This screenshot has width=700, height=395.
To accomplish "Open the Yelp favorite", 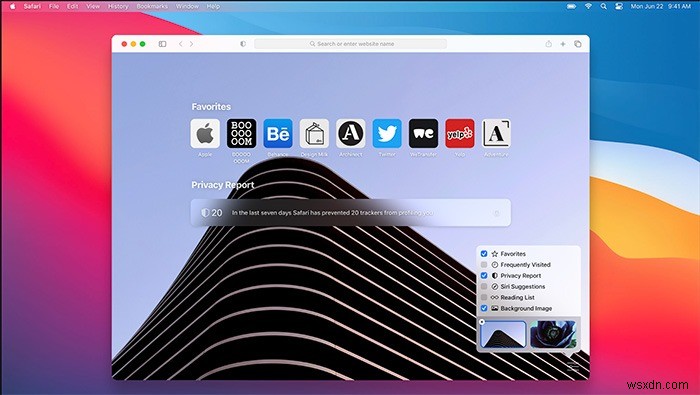I will 460,133.
